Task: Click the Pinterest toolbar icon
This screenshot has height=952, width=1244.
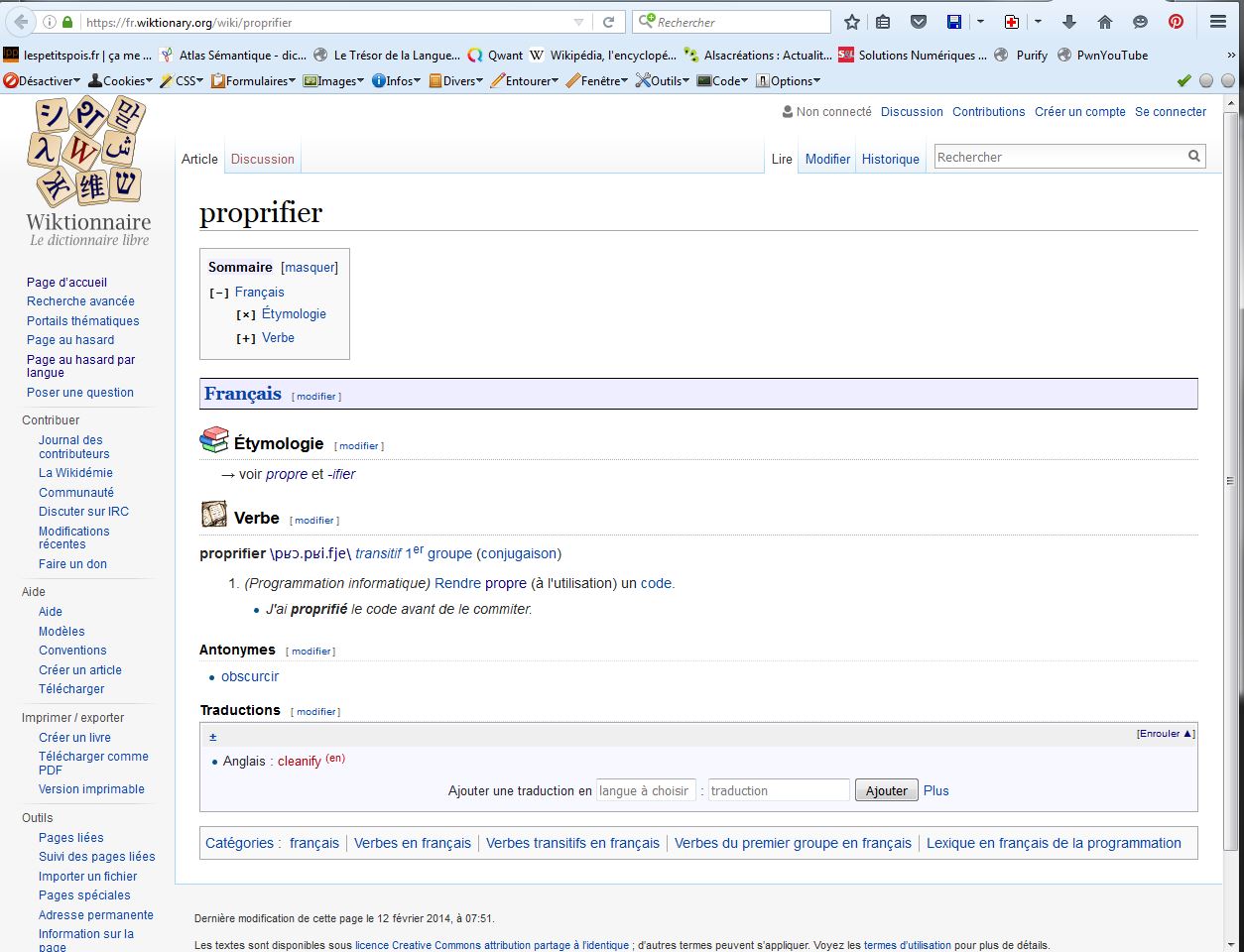Action: click(1176, 22)
